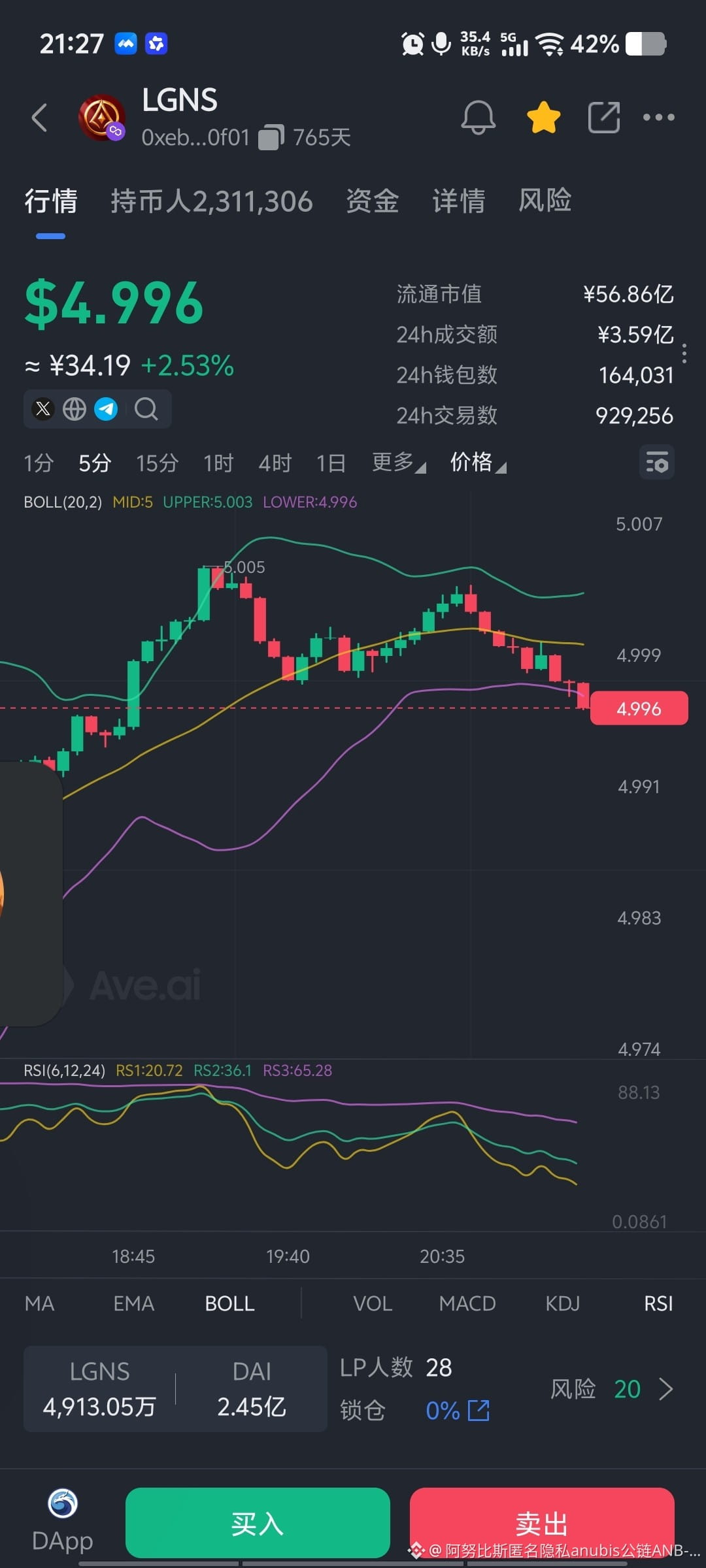This screenshot has width=706, height=1568.
Task: Open the 详情 tab
Action: click(459, 201)
